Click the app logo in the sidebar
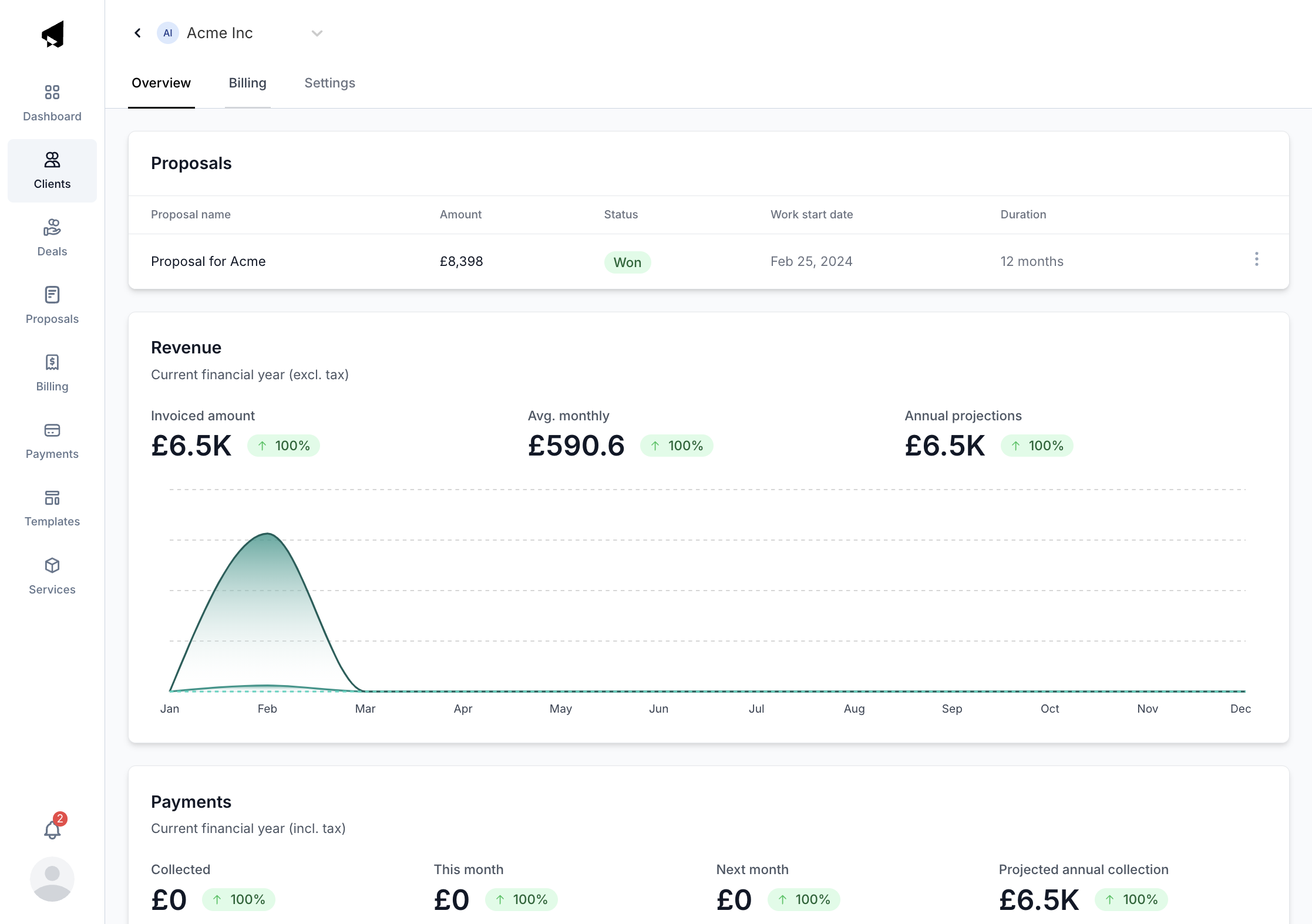This screenshot has width=1312, height=924. point(53,35)
